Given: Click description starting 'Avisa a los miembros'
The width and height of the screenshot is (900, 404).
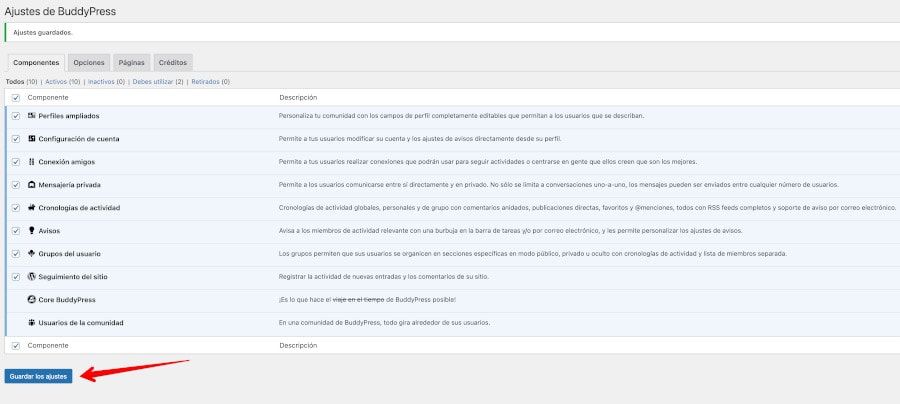Looking at the screenshot, I should point(511,231).
